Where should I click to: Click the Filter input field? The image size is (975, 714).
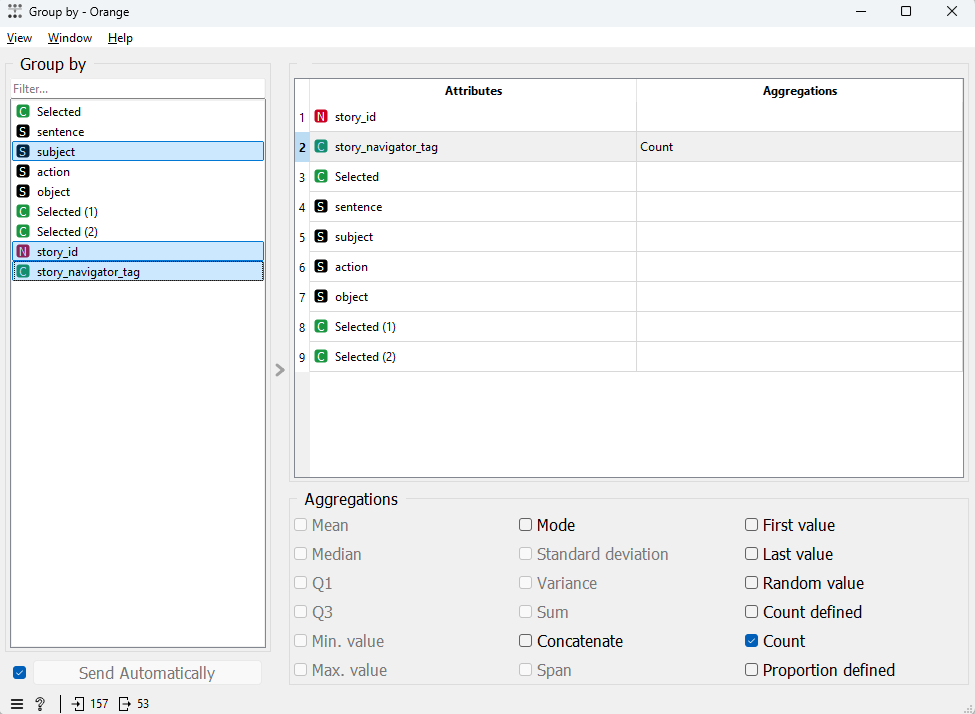(137, 89)
